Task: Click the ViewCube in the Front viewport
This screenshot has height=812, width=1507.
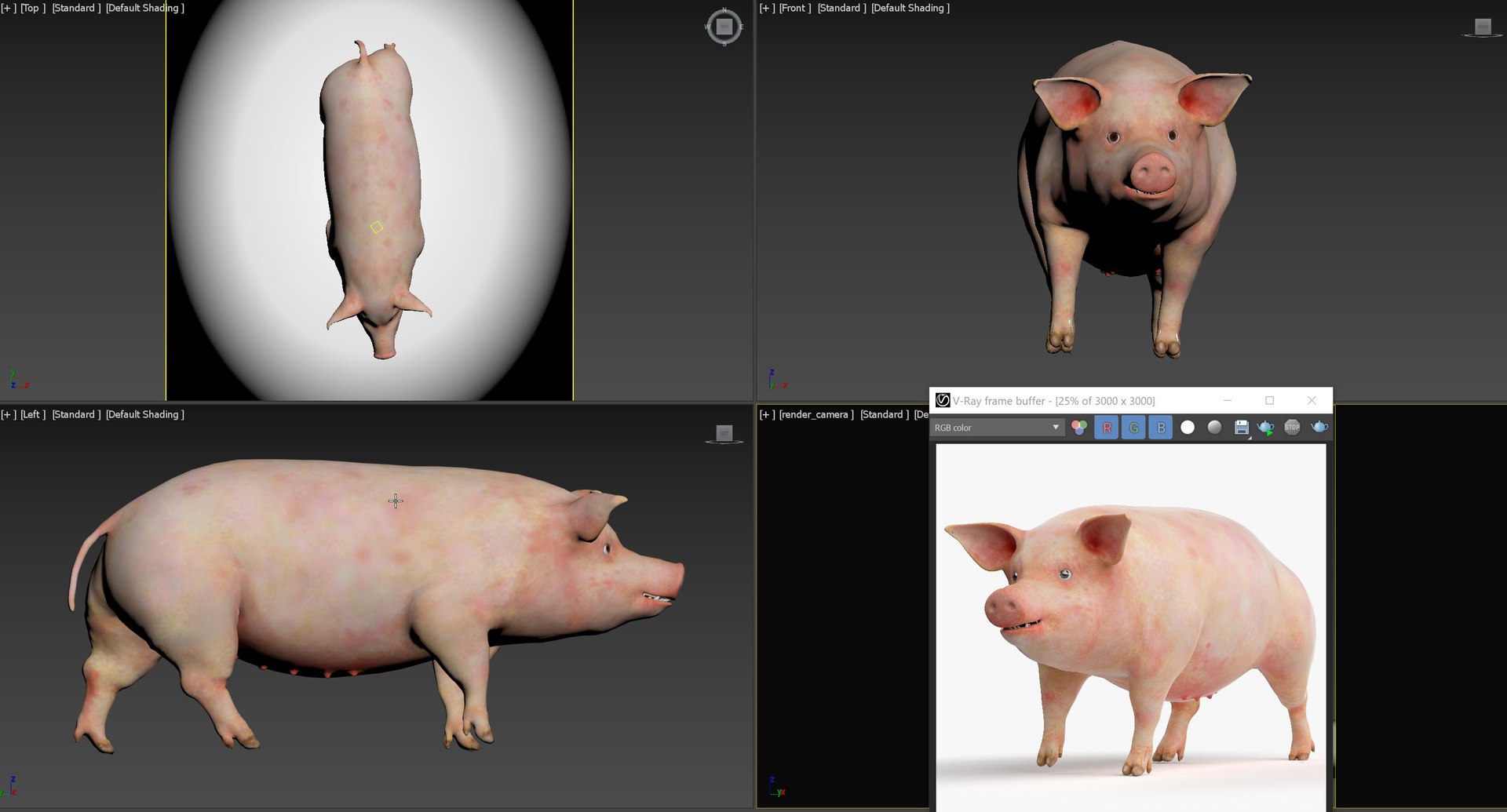Action: pos(1483,27)
